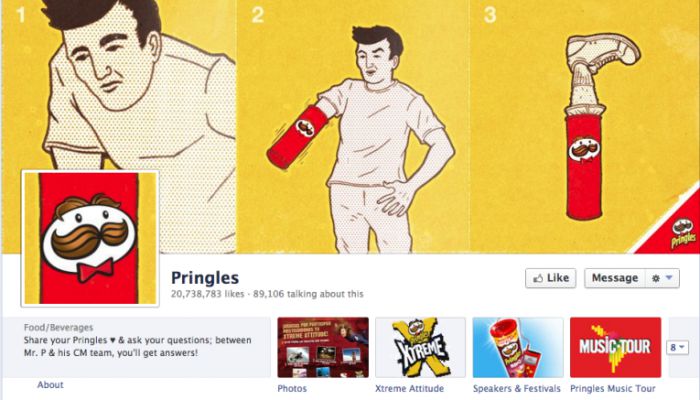
Task: Click the 89,106 talking about this count
Action: coord(308,295)
